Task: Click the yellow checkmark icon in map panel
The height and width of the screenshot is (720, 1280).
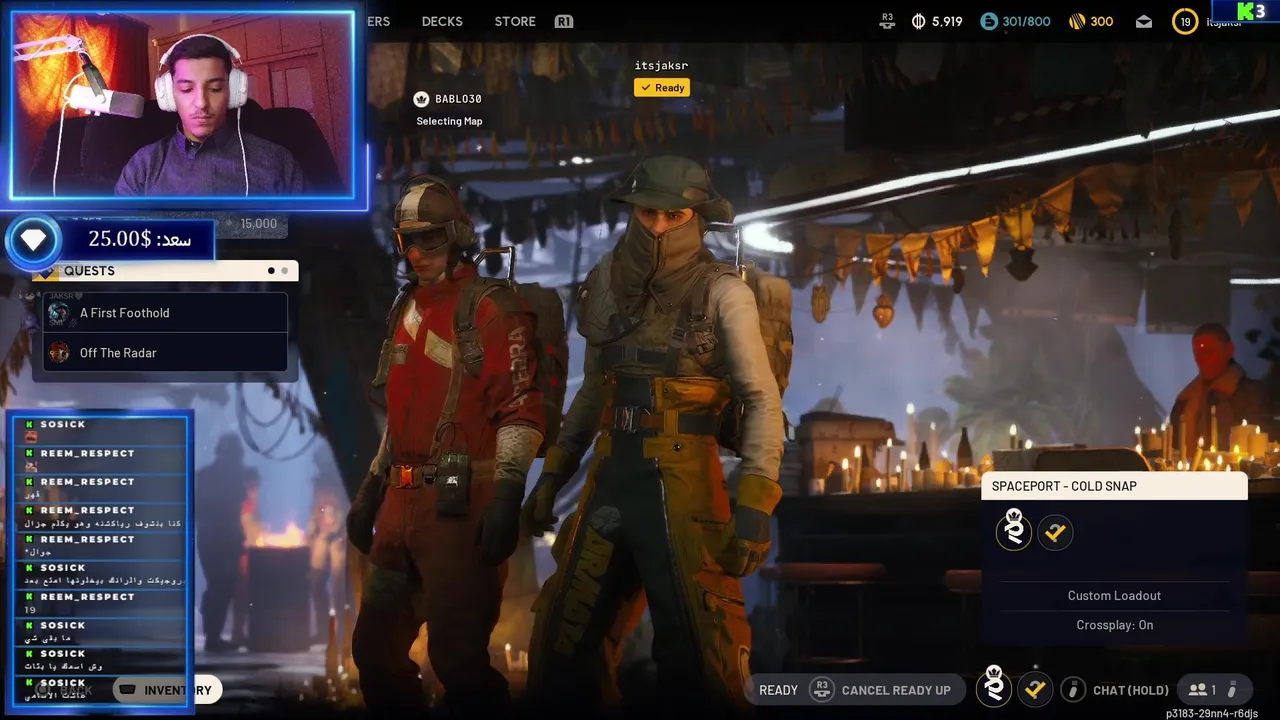Action: tap(1055, 533)
